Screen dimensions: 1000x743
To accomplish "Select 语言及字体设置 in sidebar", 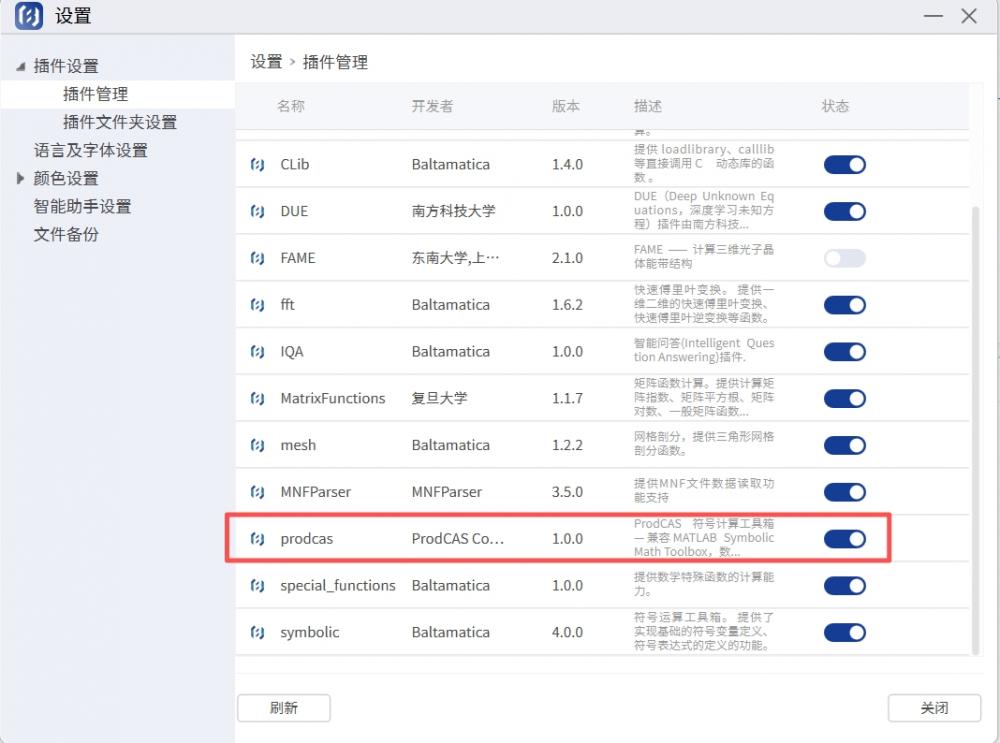I will pos(91,151).
